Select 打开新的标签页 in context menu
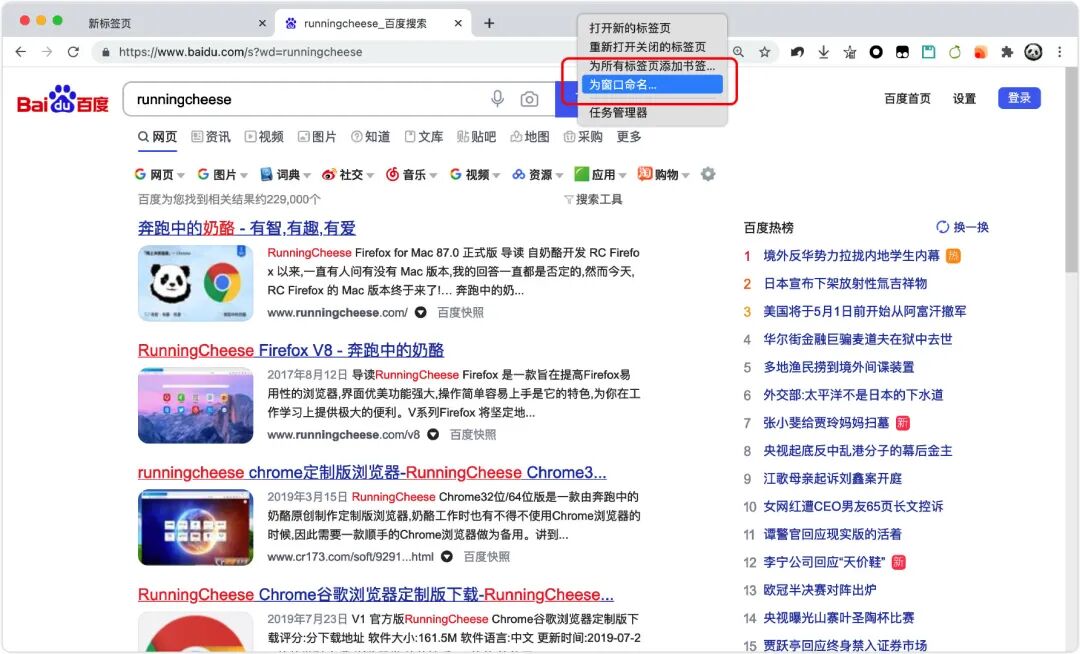The image size is (1080, 654). (x=630, y=28)
